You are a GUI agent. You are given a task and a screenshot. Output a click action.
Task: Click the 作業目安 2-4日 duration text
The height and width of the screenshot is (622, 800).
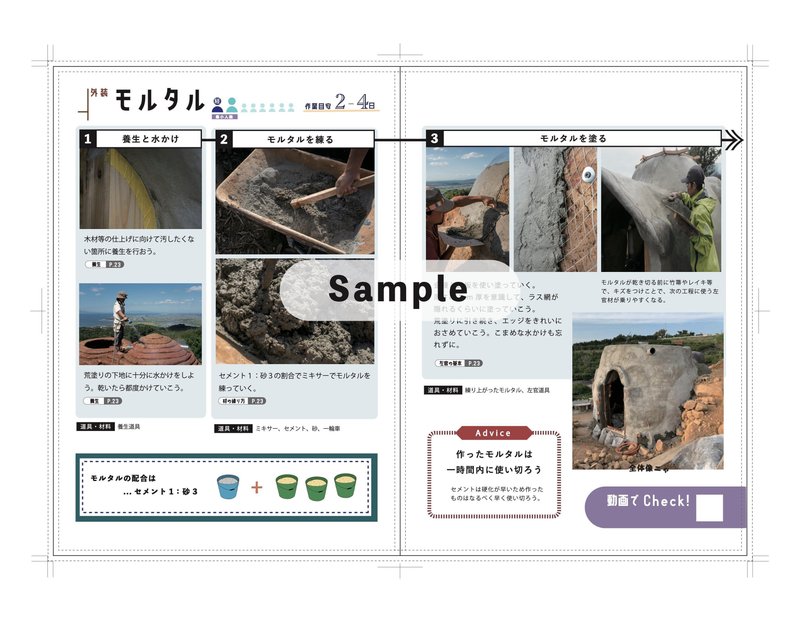[341, 103]
